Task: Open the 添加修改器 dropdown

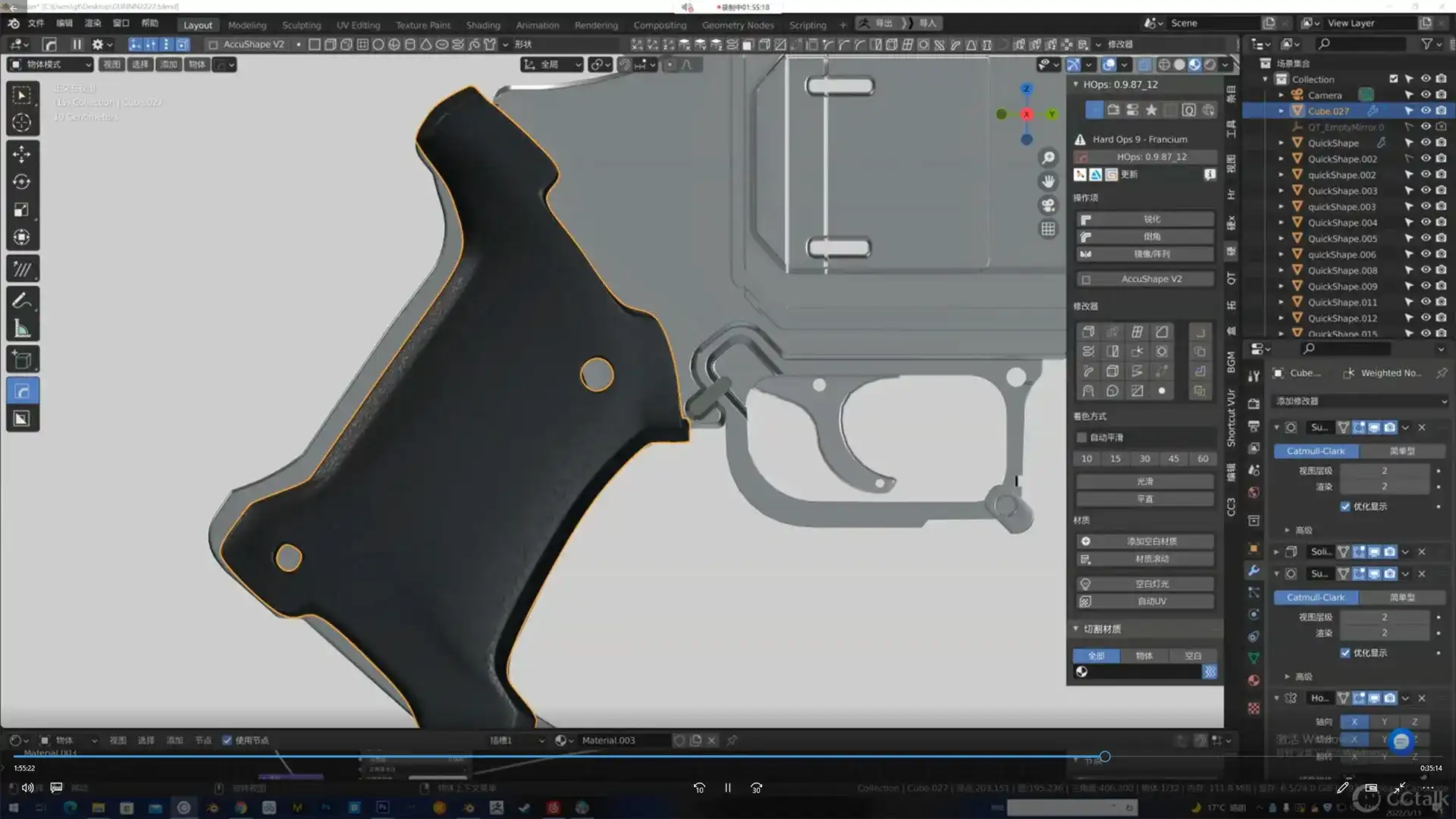Action: (x=1360, y=400)
